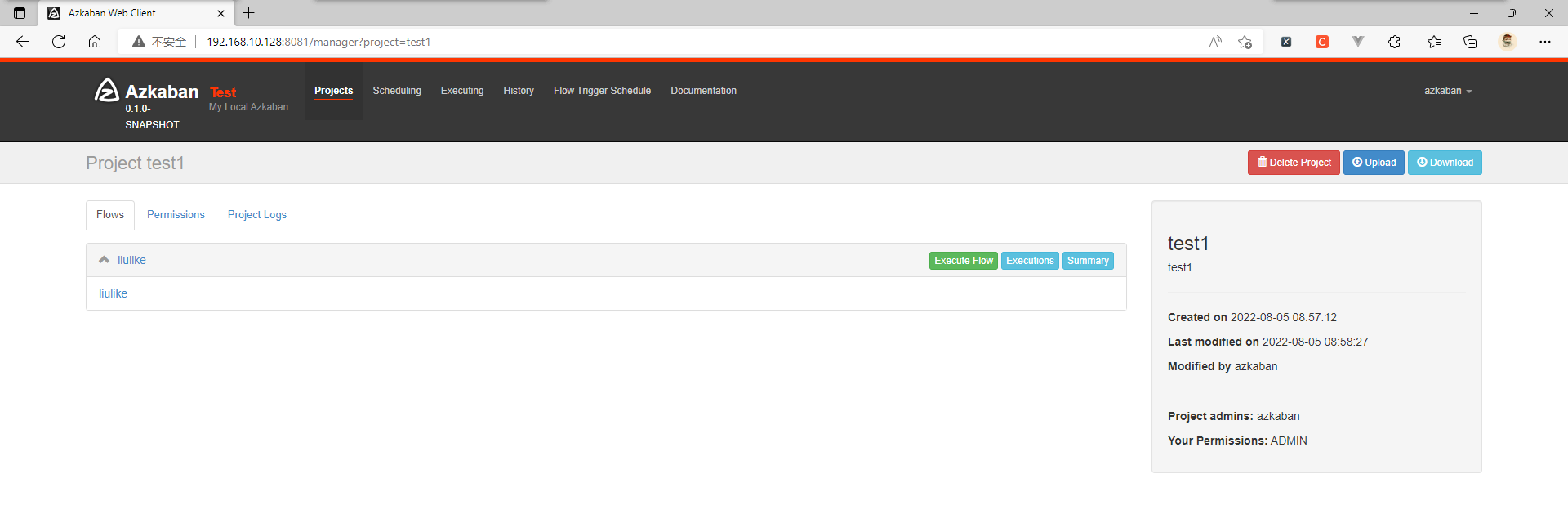Click the Azkaban Web Client tab title
This screenshot has width=1568, height=519.
click(x=112, y=13)
